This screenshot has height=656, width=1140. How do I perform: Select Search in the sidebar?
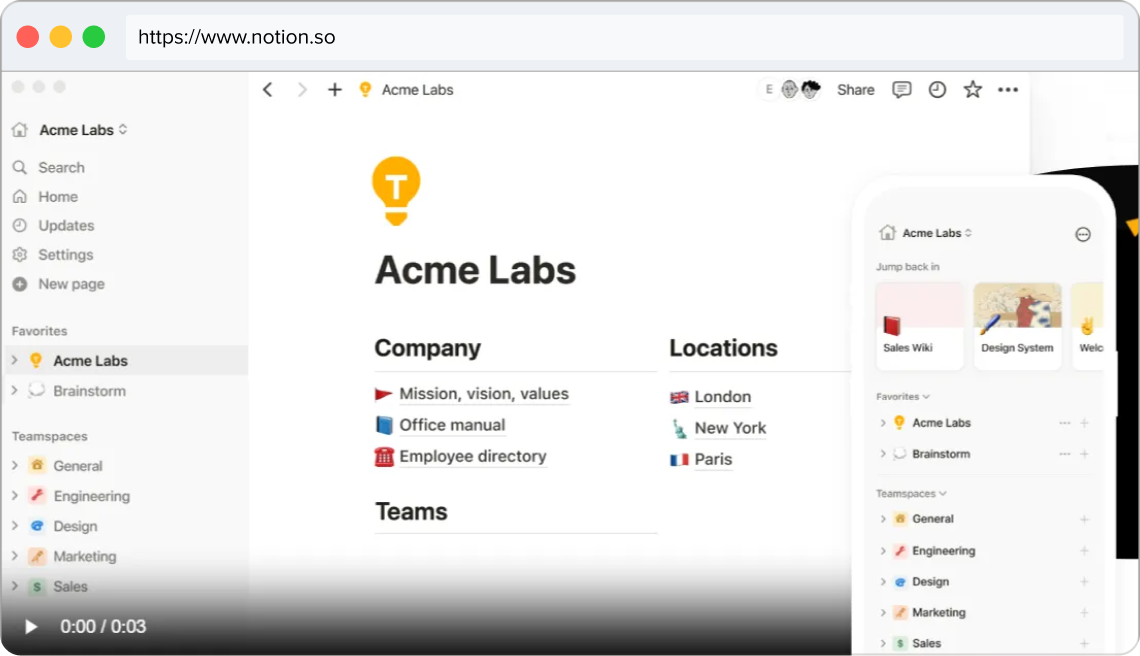(x=61, y=167)
